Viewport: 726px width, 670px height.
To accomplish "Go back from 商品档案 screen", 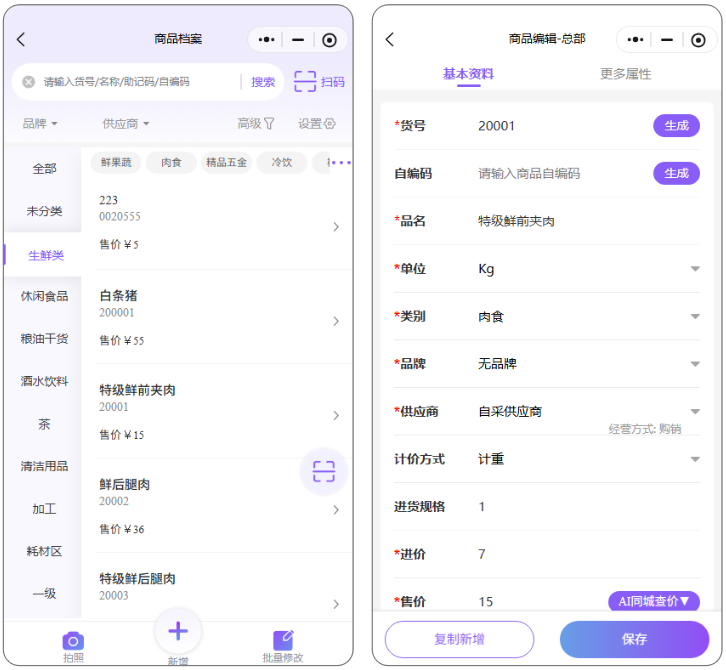I will tap(21, 39).
